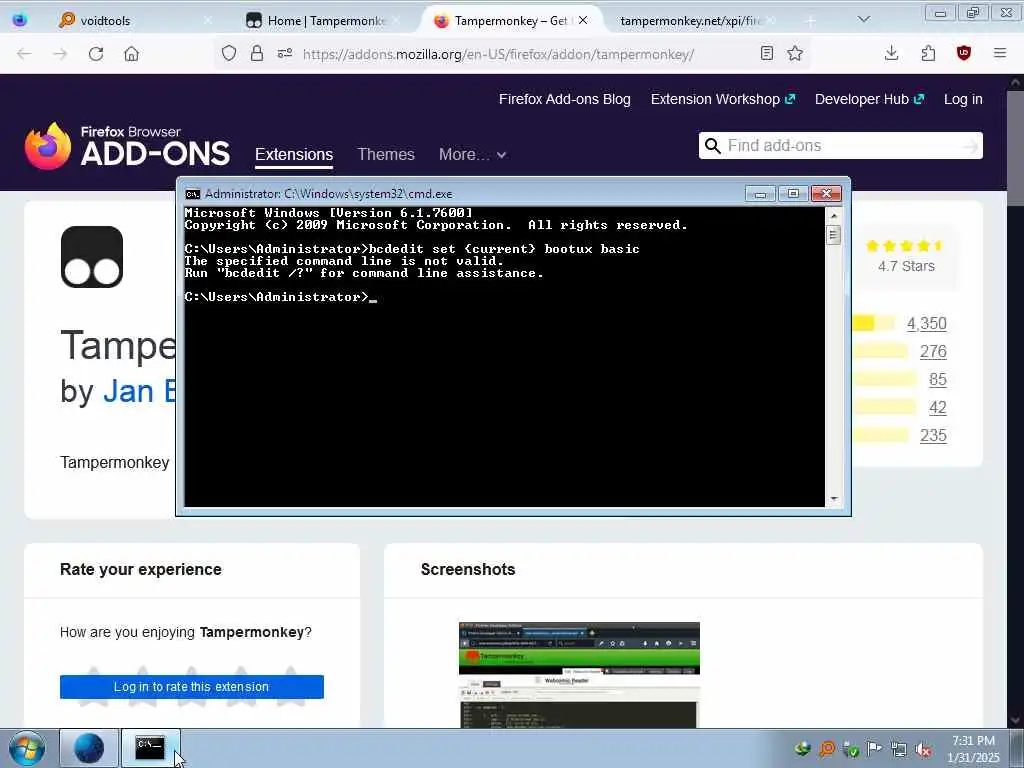Select Extensions navigation item
The width and height of the screenshot is (1024, 768).
[x=294, y=155]
